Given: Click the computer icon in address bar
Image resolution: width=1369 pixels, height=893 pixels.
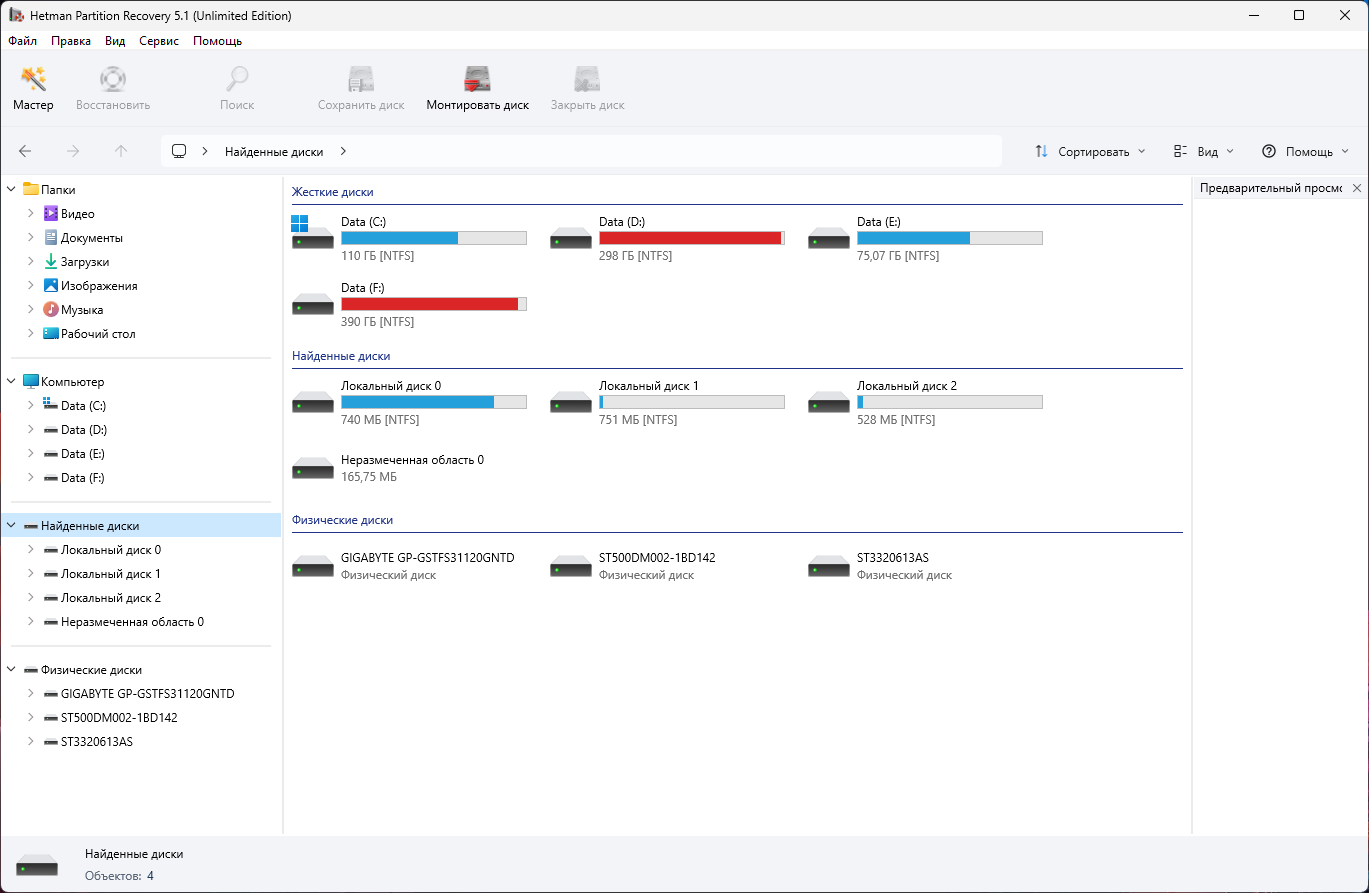Looking at the screenshot, I should coord(179,151).
